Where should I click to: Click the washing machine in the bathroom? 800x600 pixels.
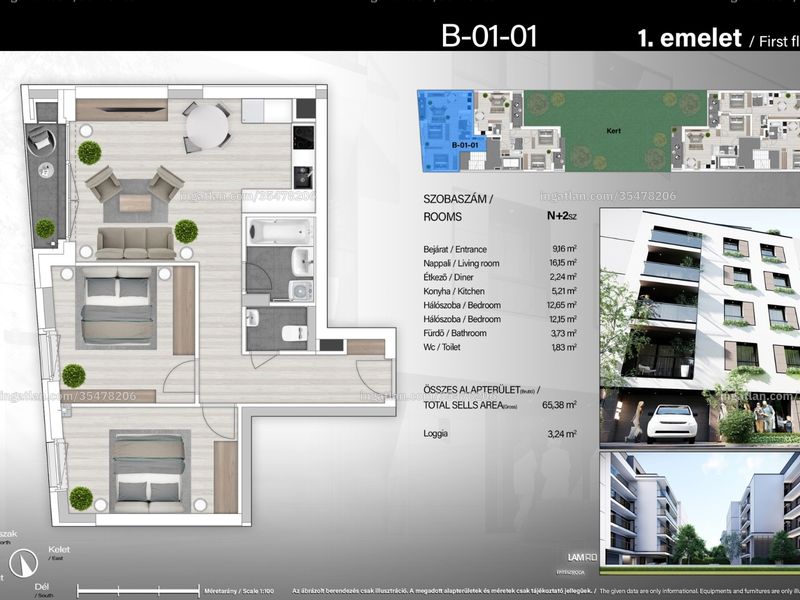click(x=301, y=290)
